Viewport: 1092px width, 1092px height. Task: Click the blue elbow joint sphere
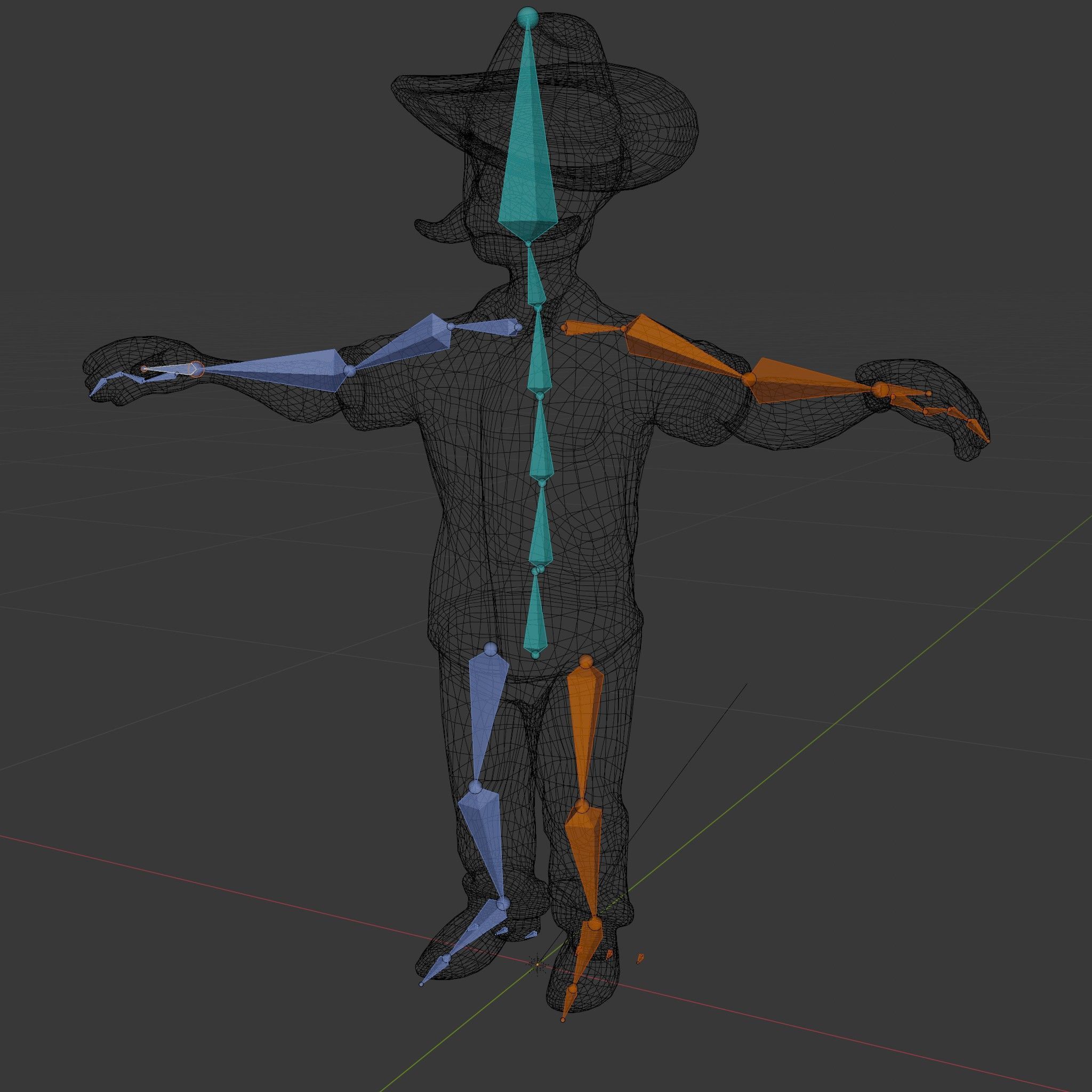tap(349, 371)
